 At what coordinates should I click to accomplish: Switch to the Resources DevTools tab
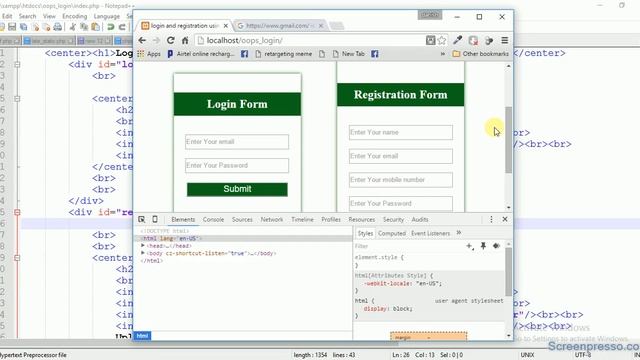[x=362, y=220]
